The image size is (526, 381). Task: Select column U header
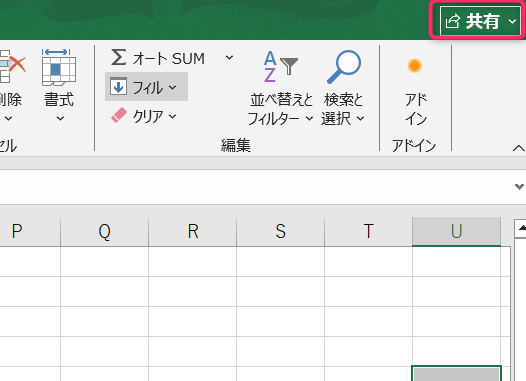[456, 231]
